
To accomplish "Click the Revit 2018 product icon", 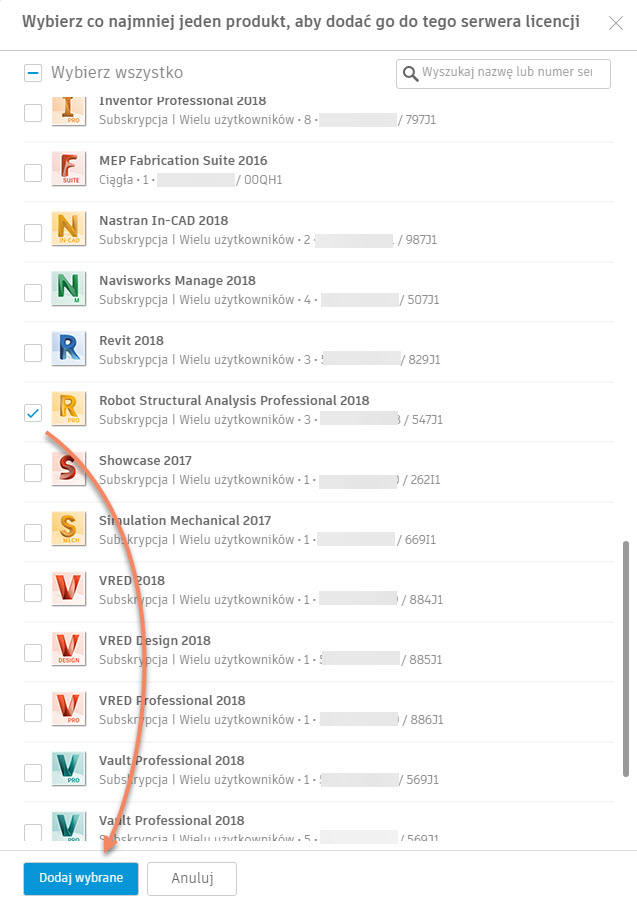I will tap(68, 351).
